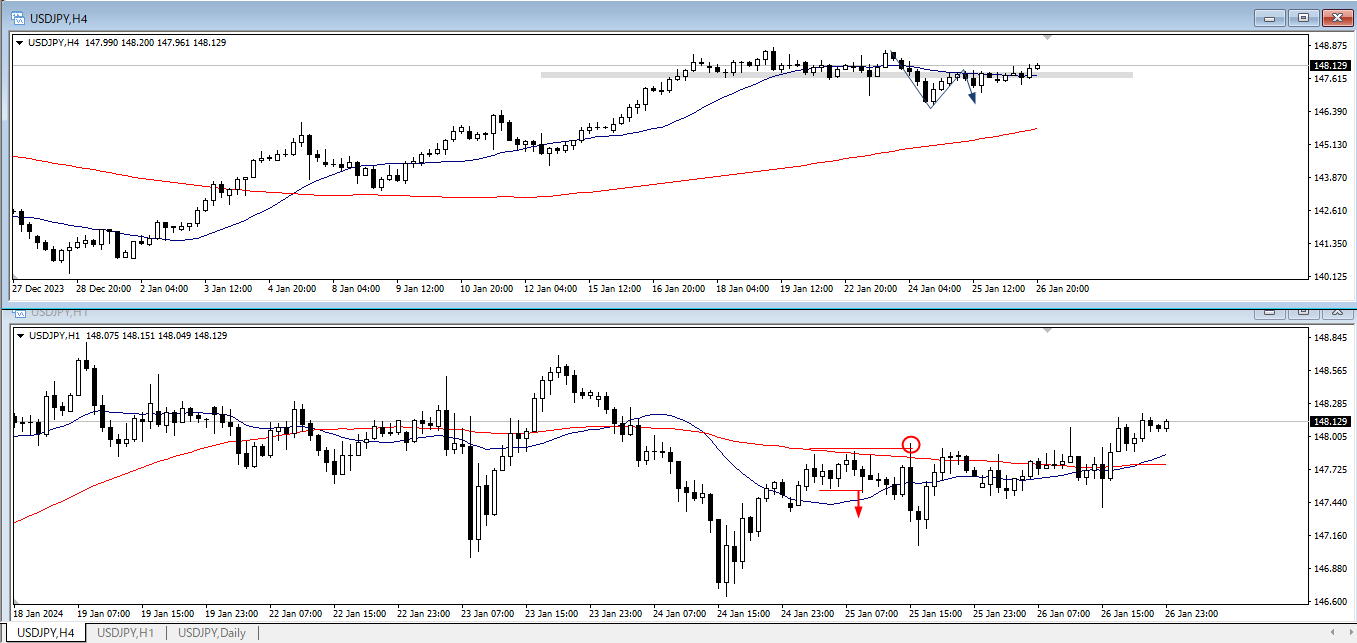The image size is (1357, 643).
Task: Select the USDJPY,H4 tab
Action: coord(45,632)
